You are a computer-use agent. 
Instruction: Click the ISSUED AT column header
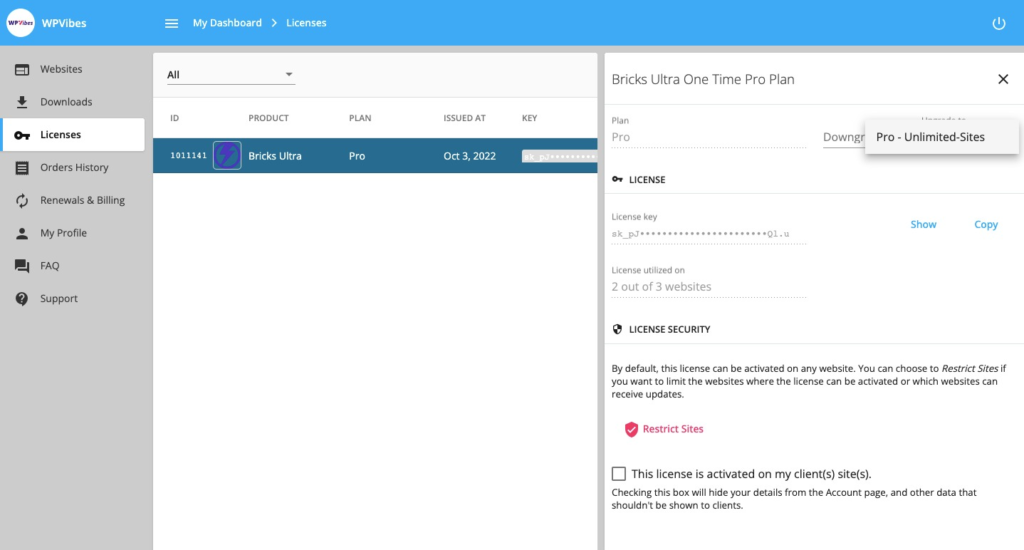point(464,118)
